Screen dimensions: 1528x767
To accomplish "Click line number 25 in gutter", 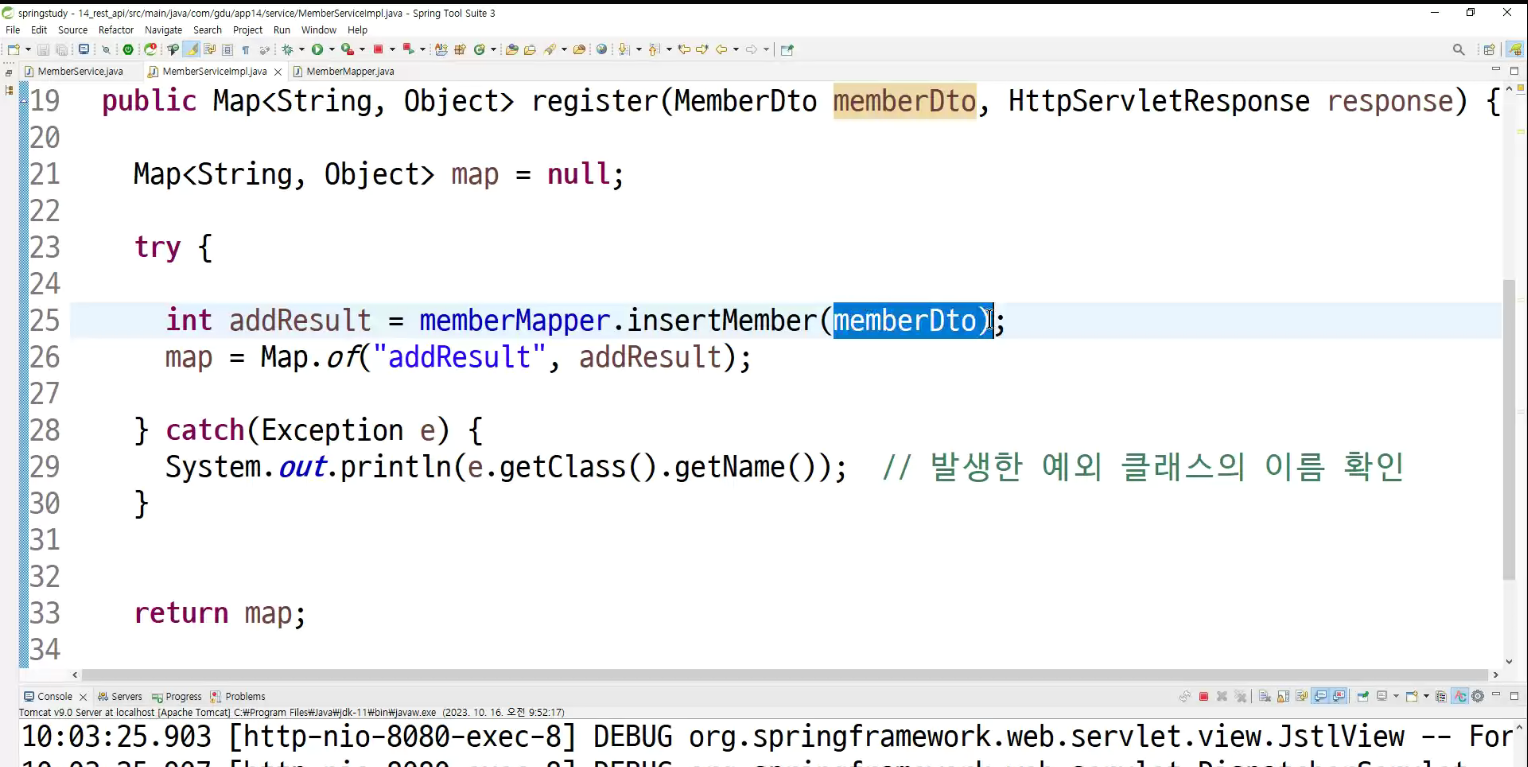I will point(44,320).
